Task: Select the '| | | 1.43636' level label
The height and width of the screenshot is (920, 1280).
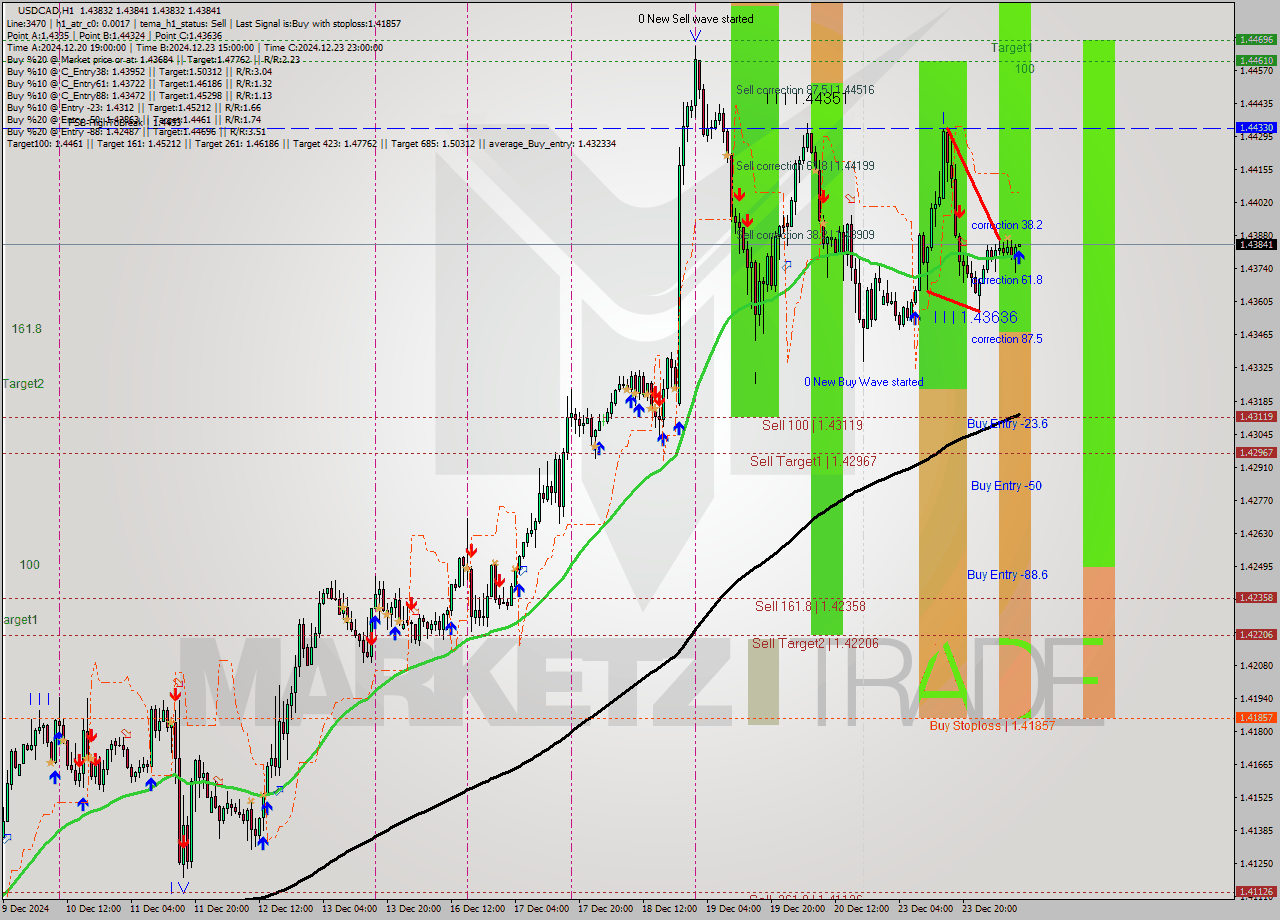Action: (975, 317)
